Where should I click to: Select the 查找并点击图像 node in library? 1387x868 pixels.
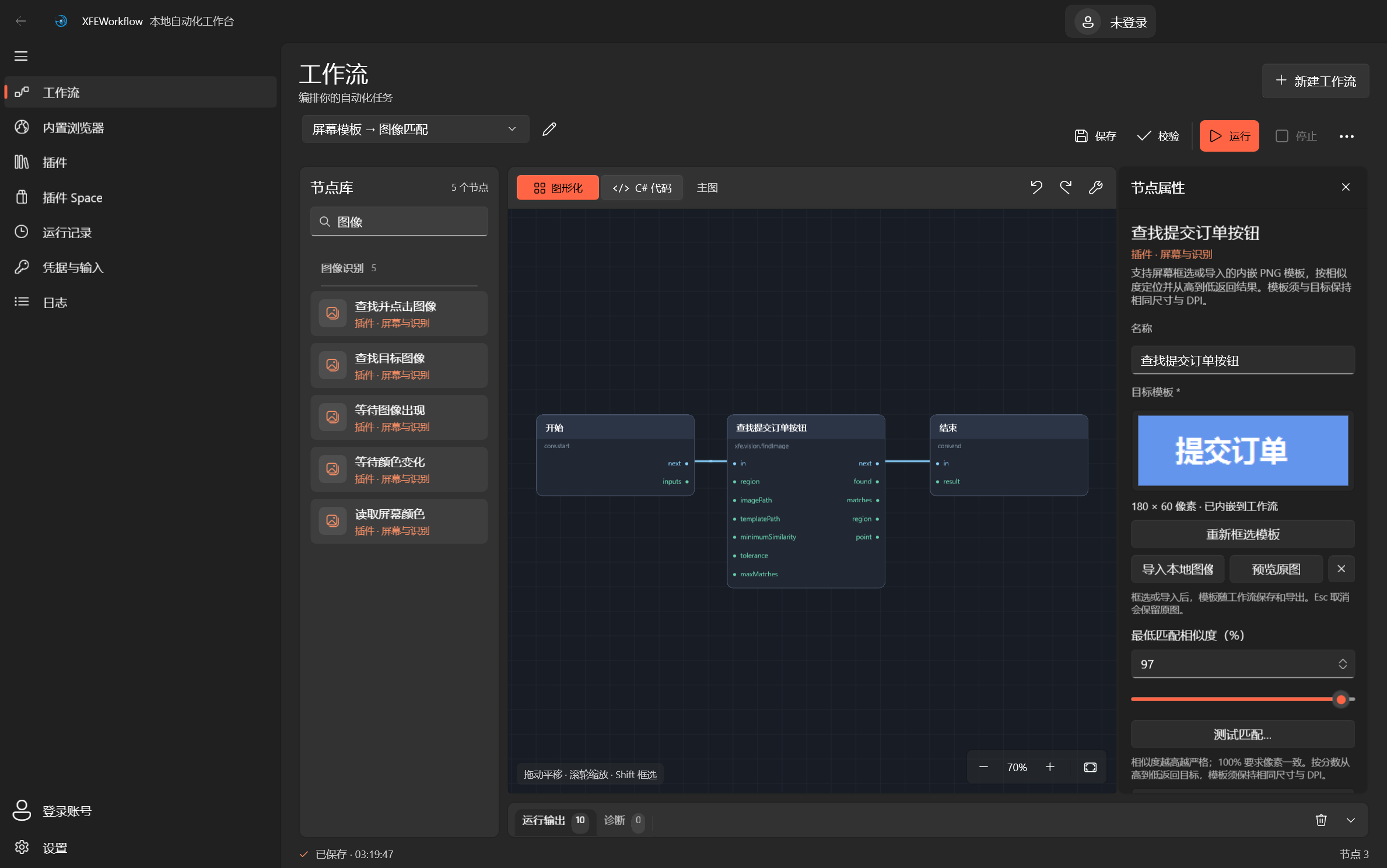click(x=399, y=314)
